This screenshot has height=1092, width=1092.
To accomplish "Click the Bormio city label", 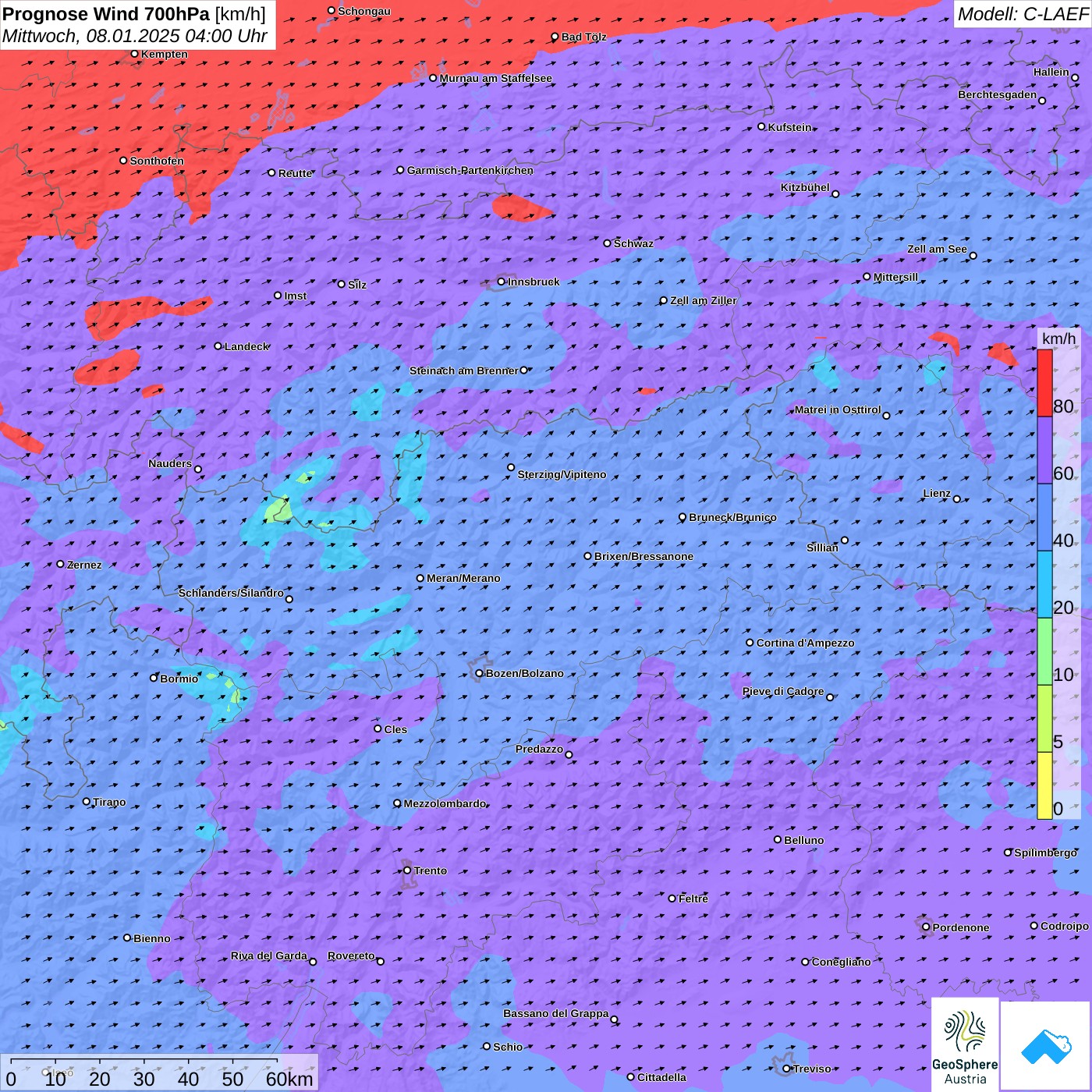I will coord(179,679).
